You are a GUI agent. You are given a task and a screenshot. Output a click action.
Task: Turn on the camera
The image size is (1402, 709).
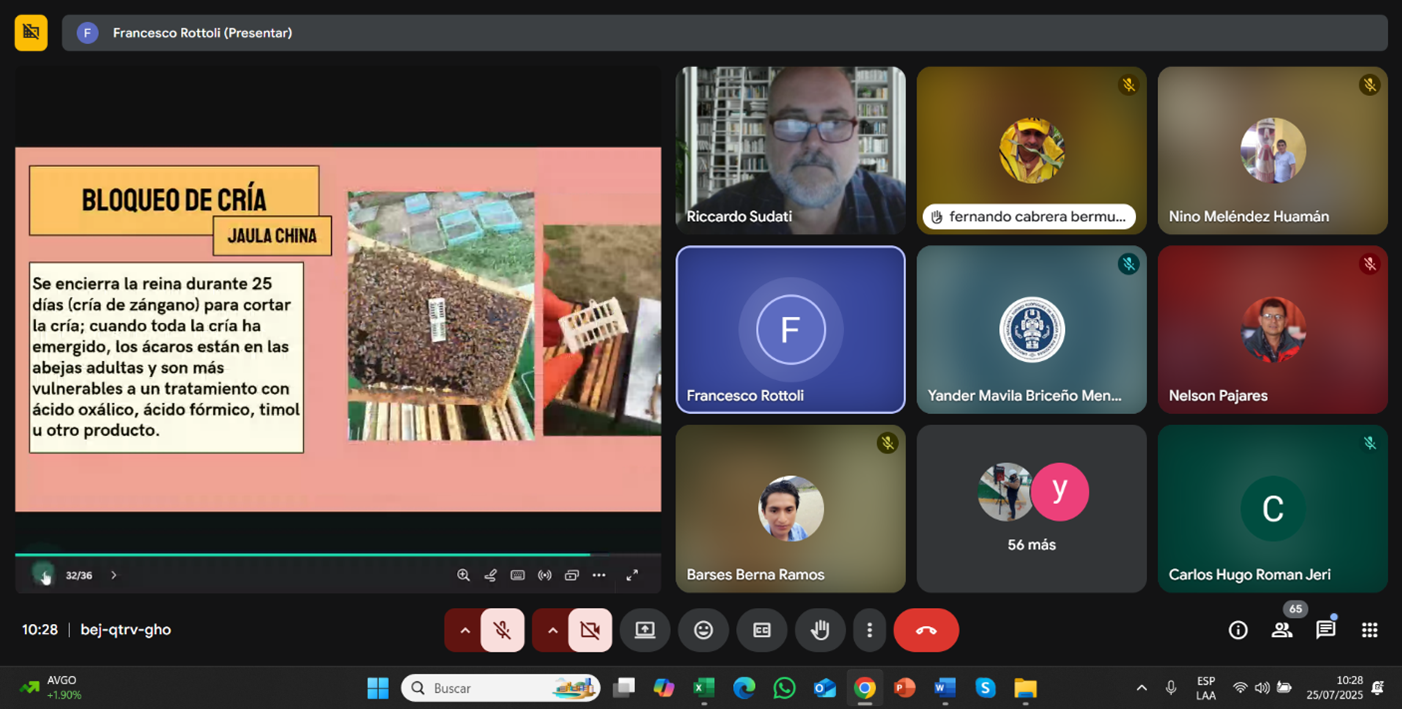[x=590, y=630]
